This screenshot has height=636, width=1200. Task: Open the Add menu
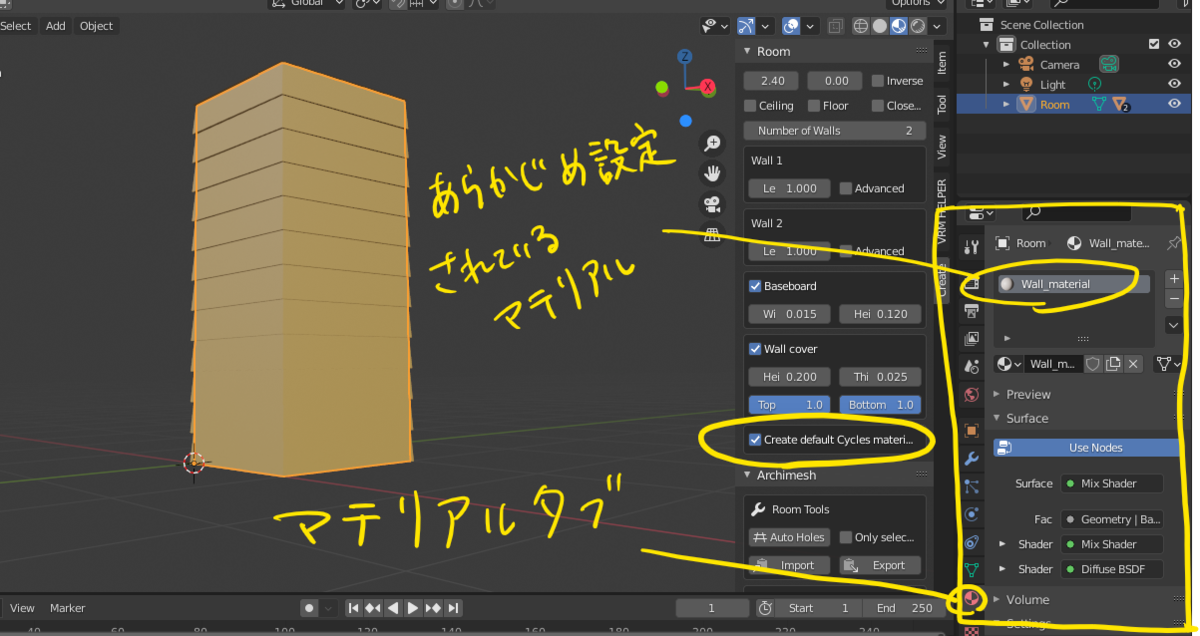[x=56, y=26]
